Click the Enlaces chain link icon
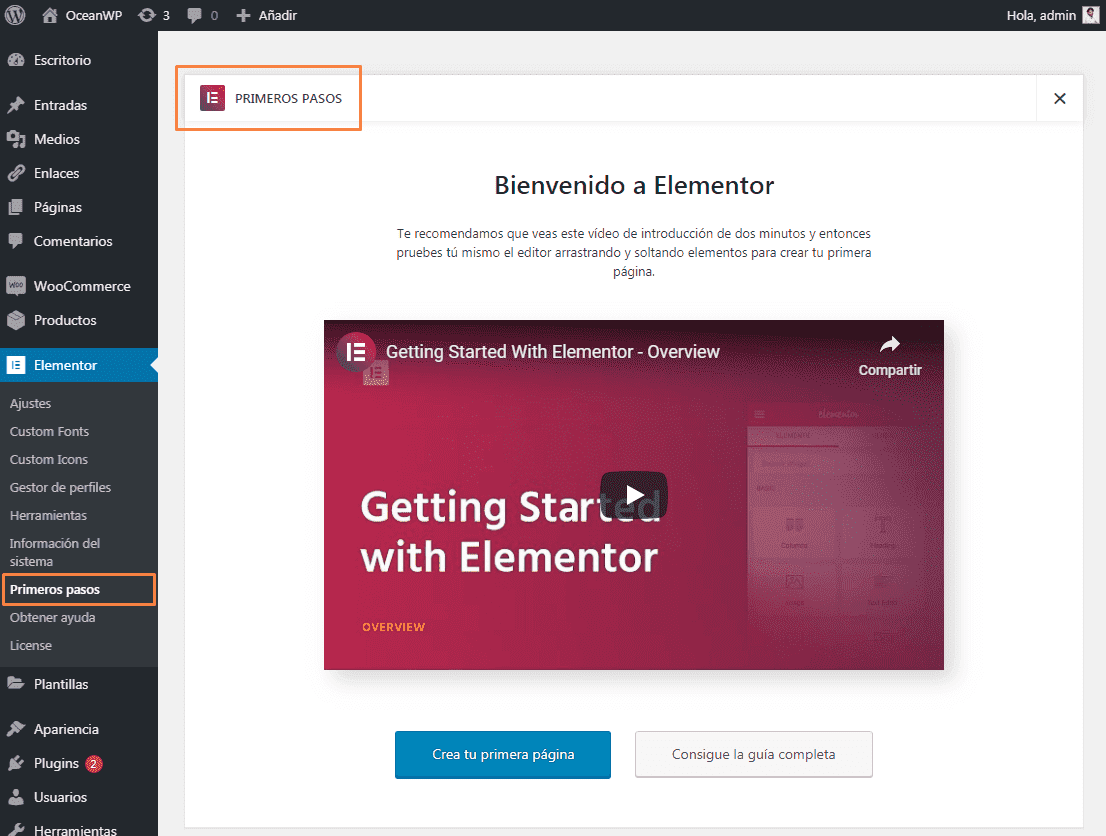 (16, 173)
